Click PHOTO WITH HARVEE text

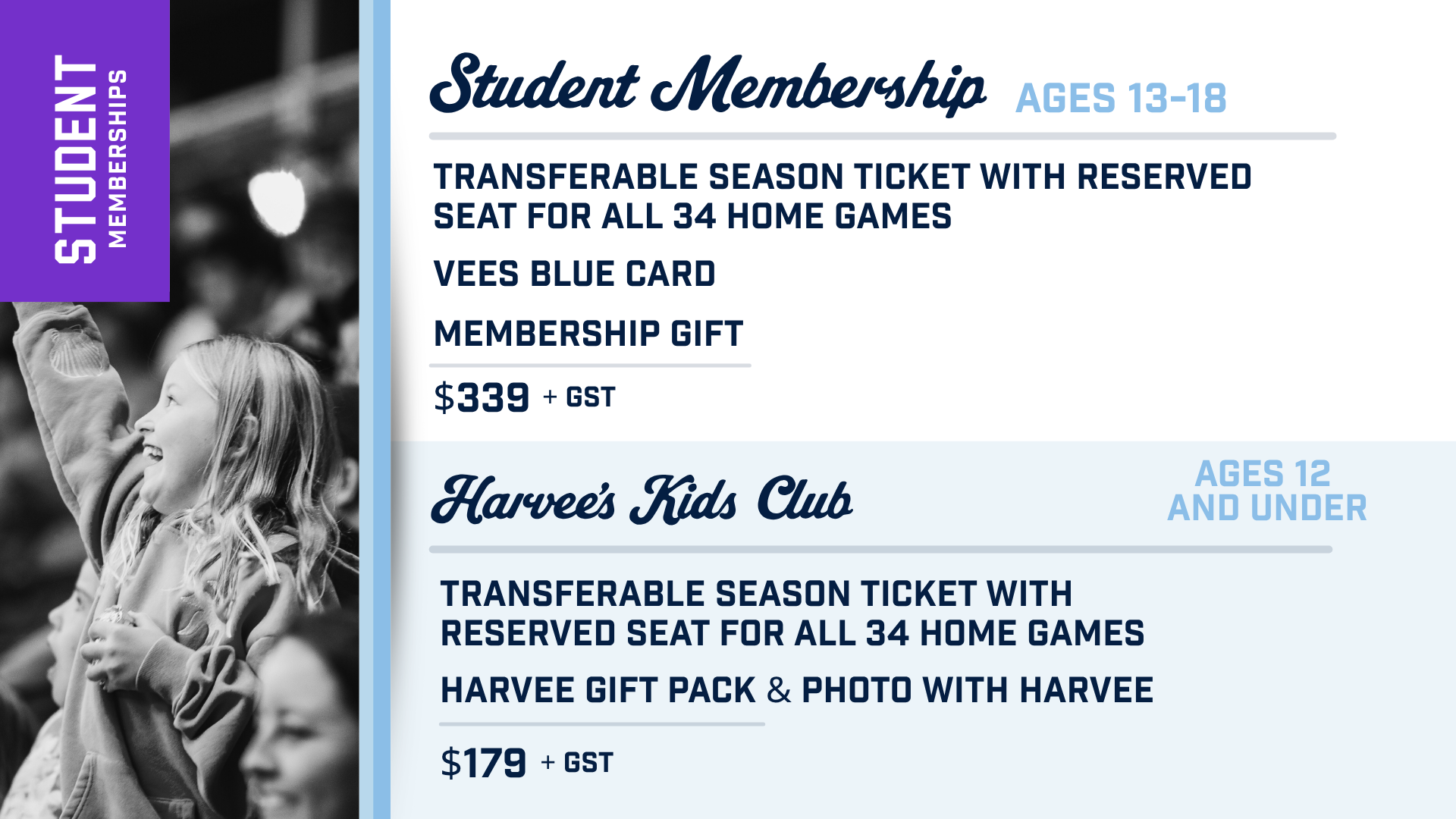click(x=977, y=690)
